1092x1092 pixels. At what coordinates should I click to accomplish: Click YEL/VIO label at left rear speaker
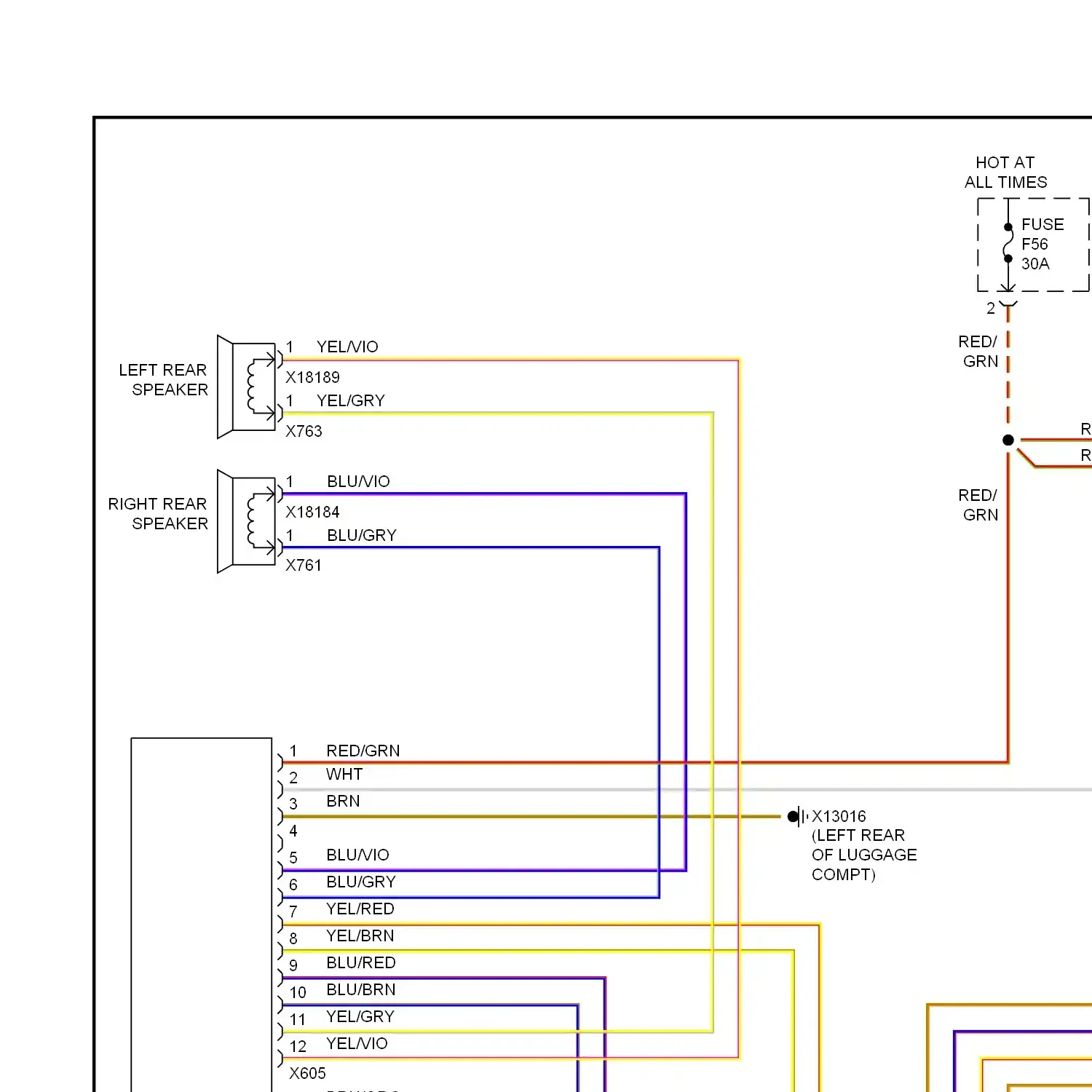point(347,347)
